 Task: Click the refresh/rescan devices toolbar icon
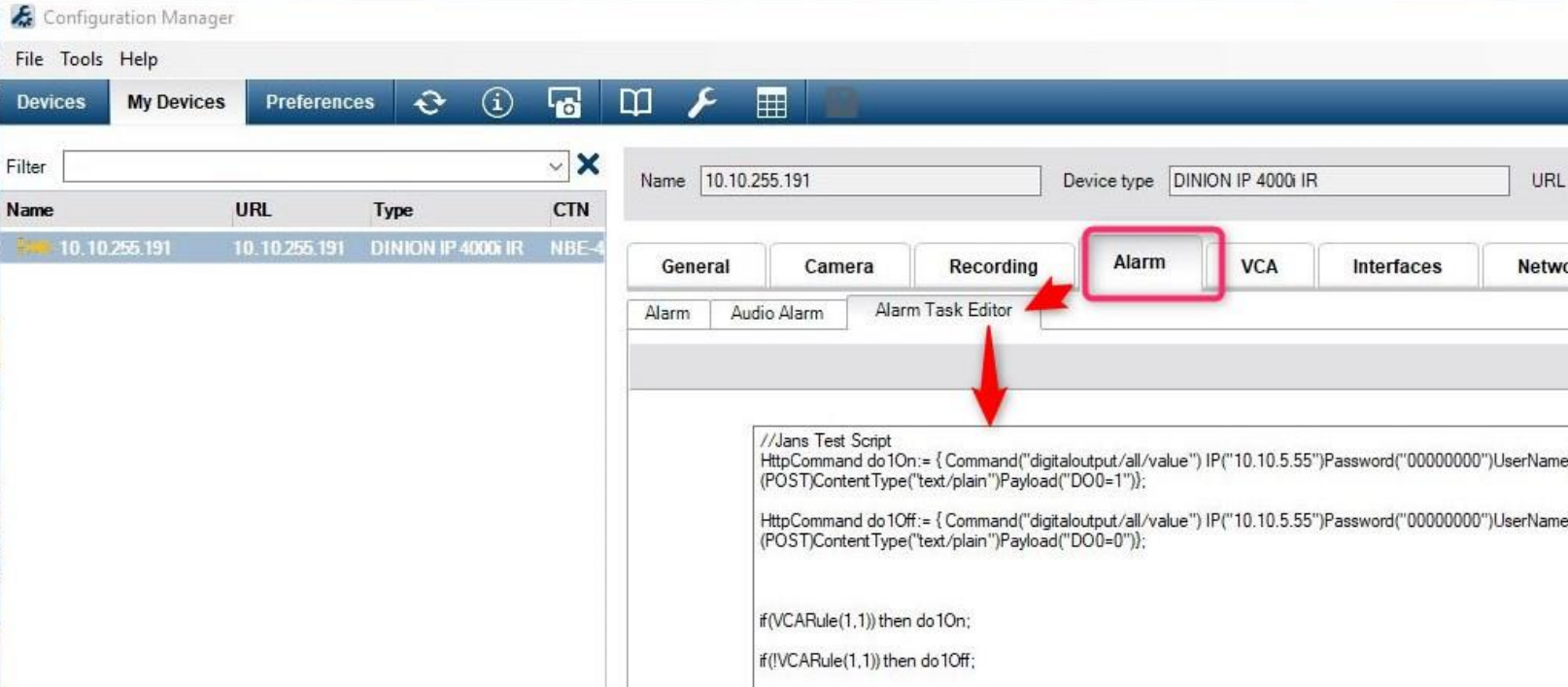429,102
